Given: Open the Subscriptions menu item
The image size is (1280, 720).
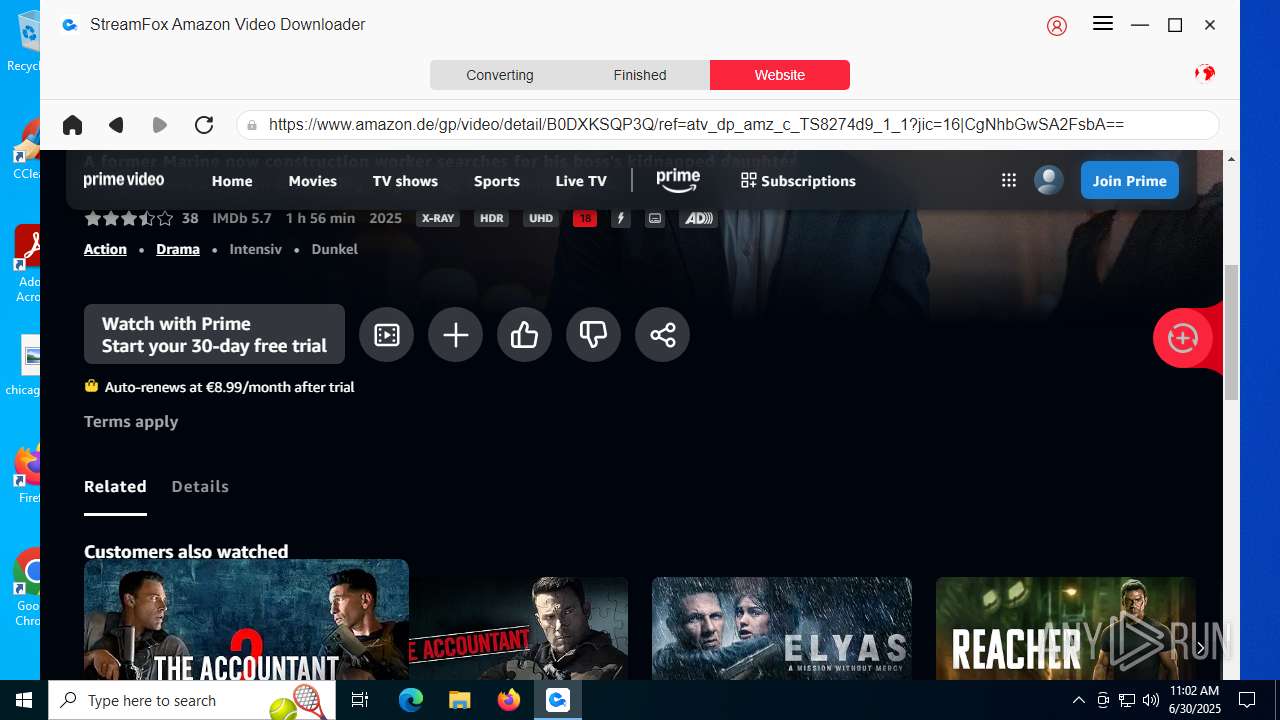Looking at the screenshot, I should pos(798,181).
